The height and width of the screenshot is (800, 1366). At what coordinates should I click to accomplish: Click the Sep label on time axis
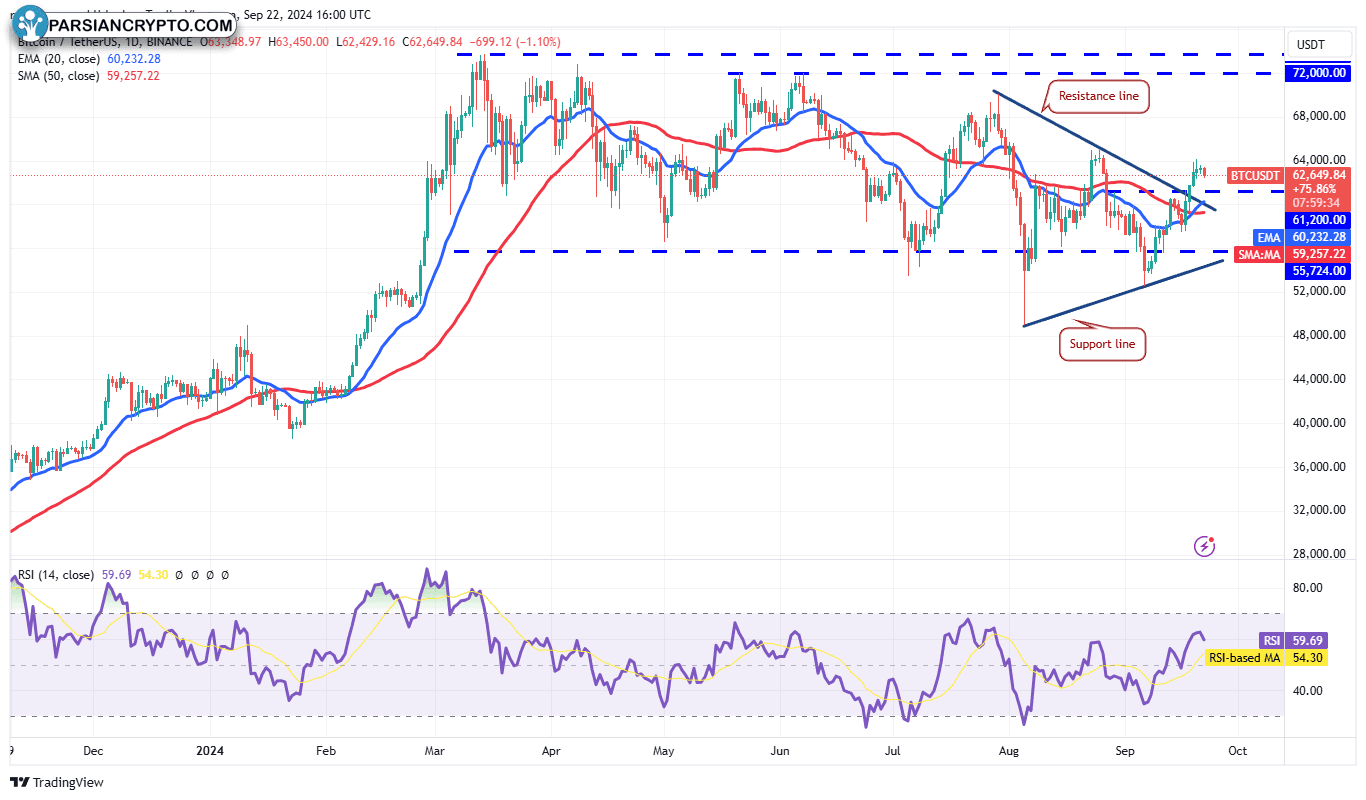tap(1126, 750)
